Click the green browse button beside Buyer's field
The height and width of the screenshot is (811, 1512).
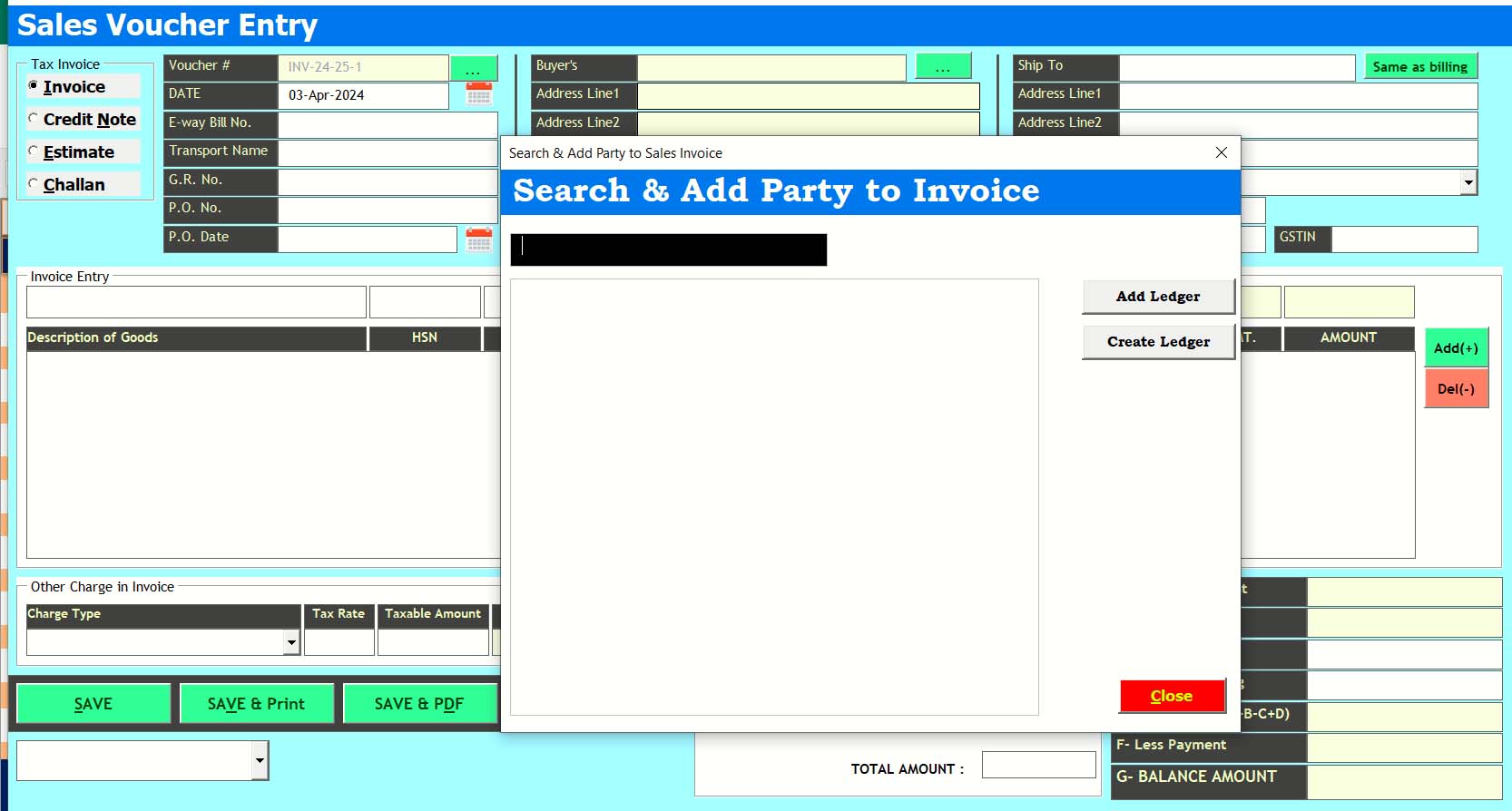pyautogui.click(x=943, y=67)
